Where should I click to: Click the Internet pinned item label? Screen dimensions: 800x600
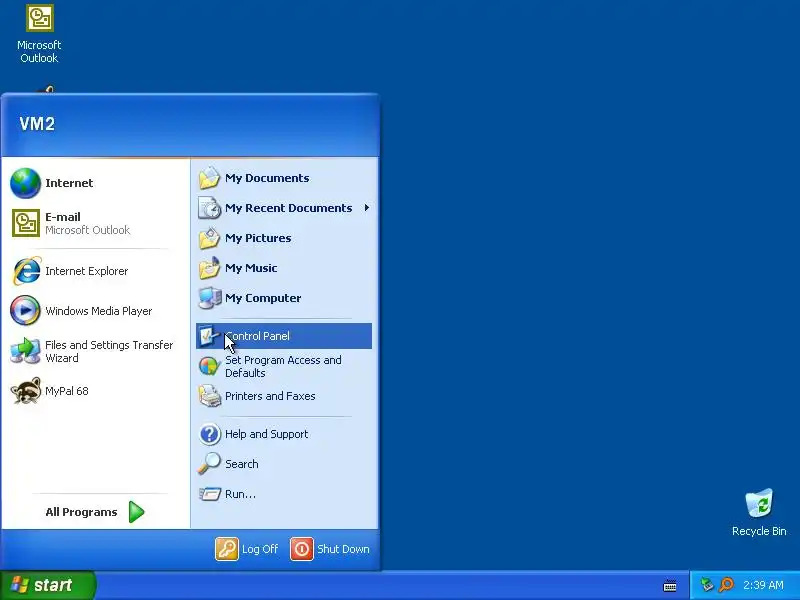pyautogui.click(x=69, y=183)
